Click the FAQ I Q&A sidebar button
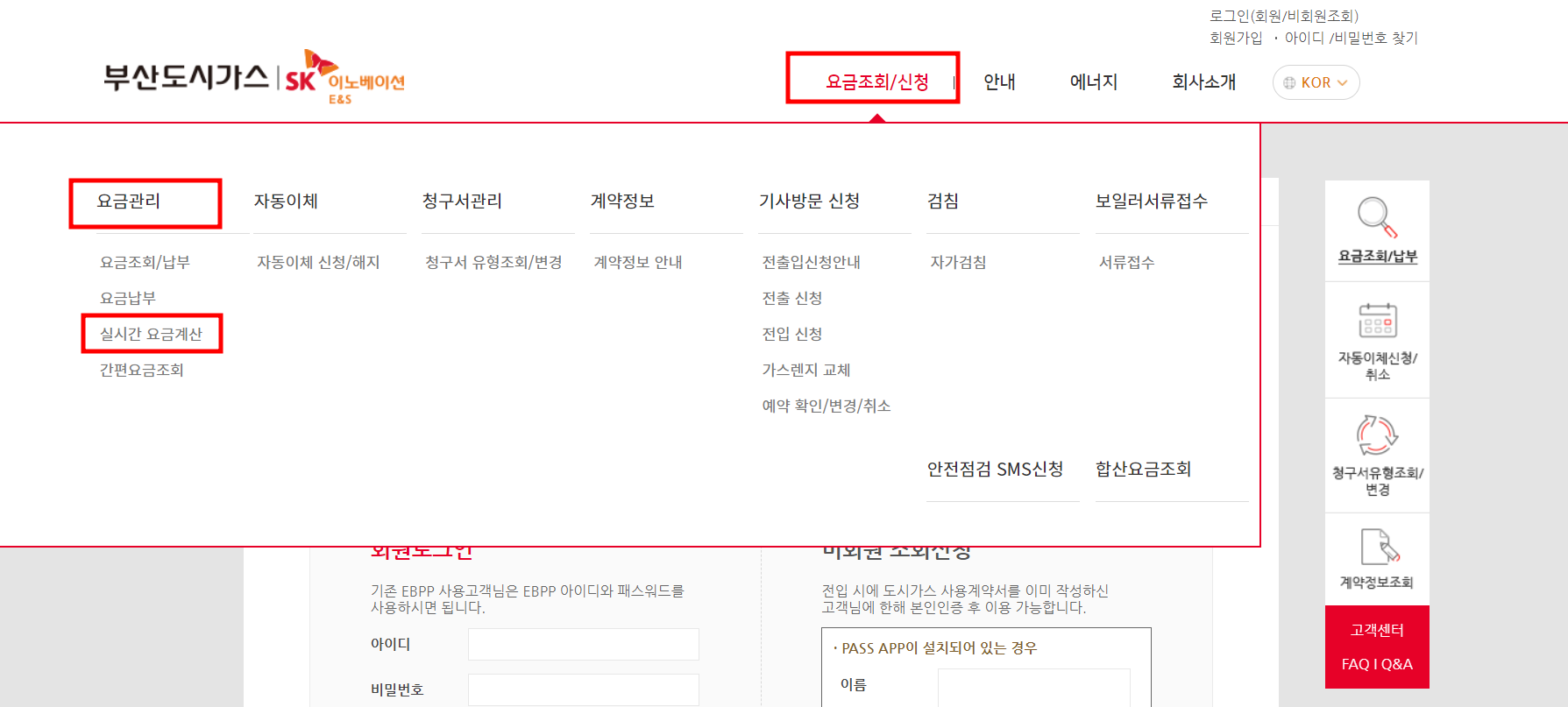The height and width of the screenshot is (707, 1568). pos(1377,664)
